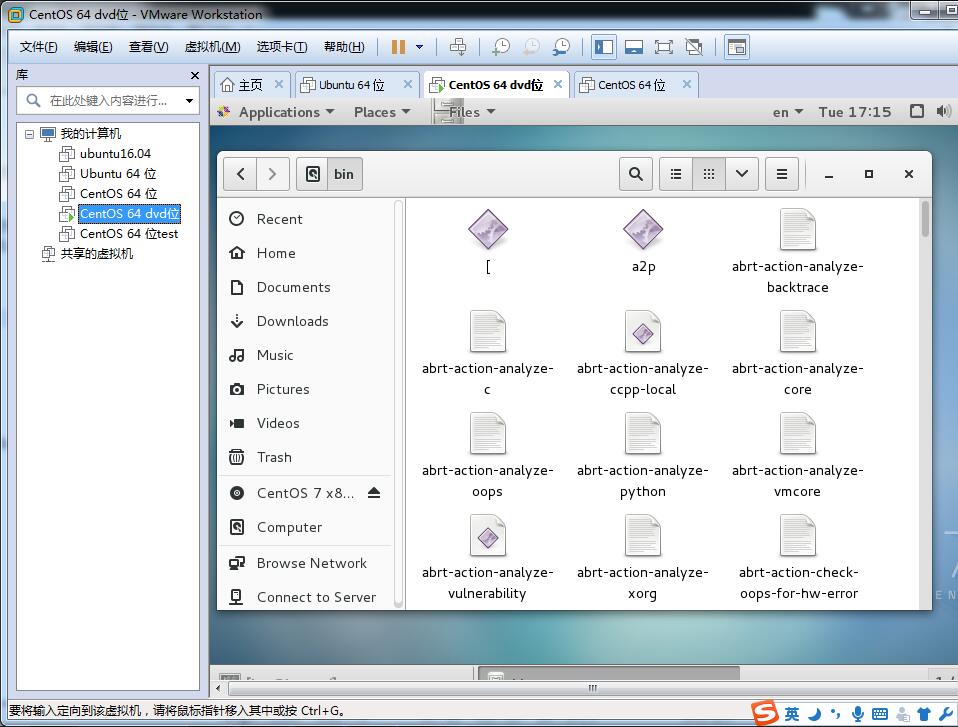Click the Sogou input method S icon

(765, 713)
